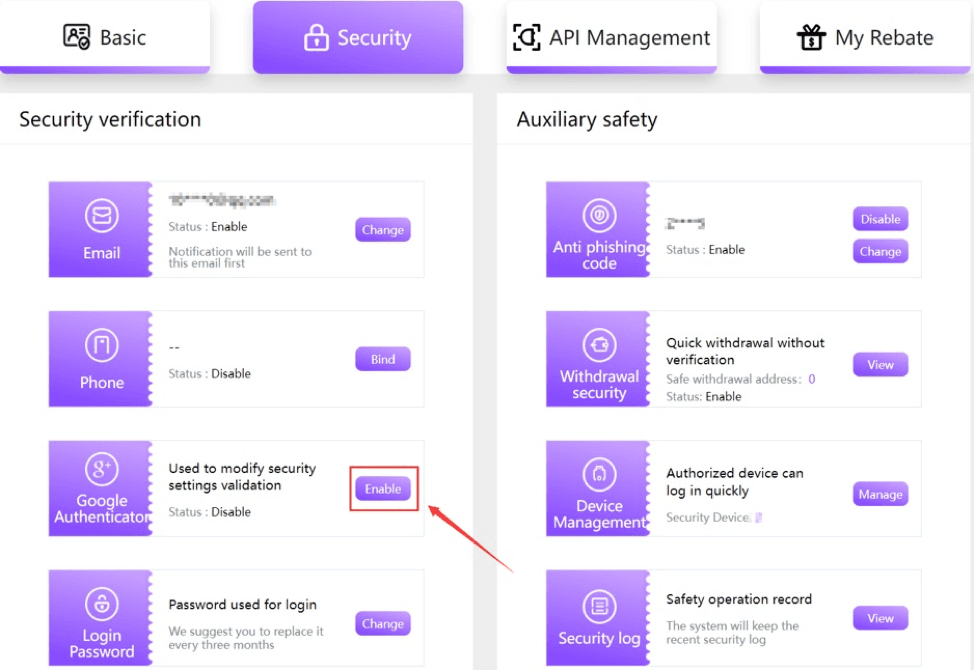Click the Login Password lock icon
Image resolution: width=974 pixels, height=670 pixels.
(x=101, y=604)
